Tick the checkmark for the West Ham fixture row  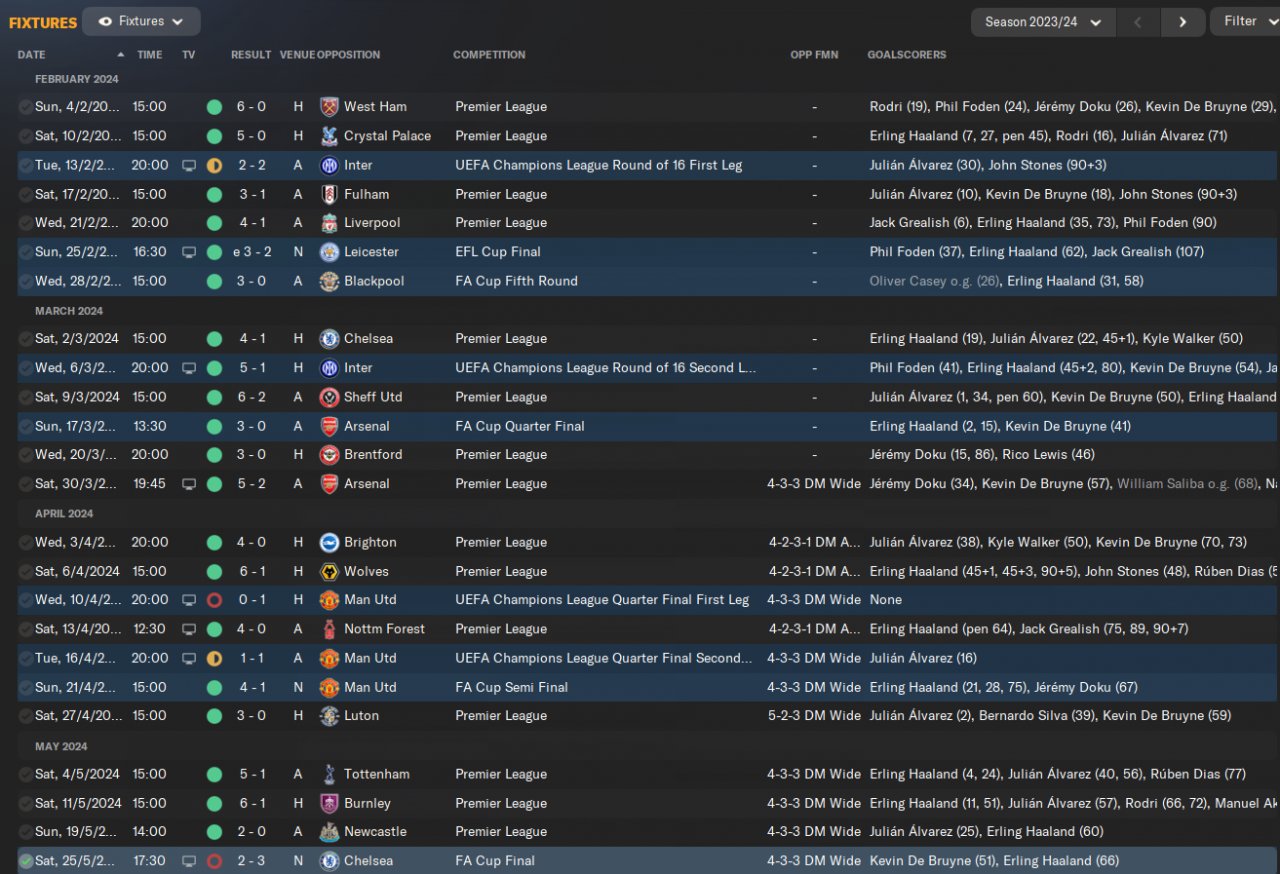coord(25,107)
